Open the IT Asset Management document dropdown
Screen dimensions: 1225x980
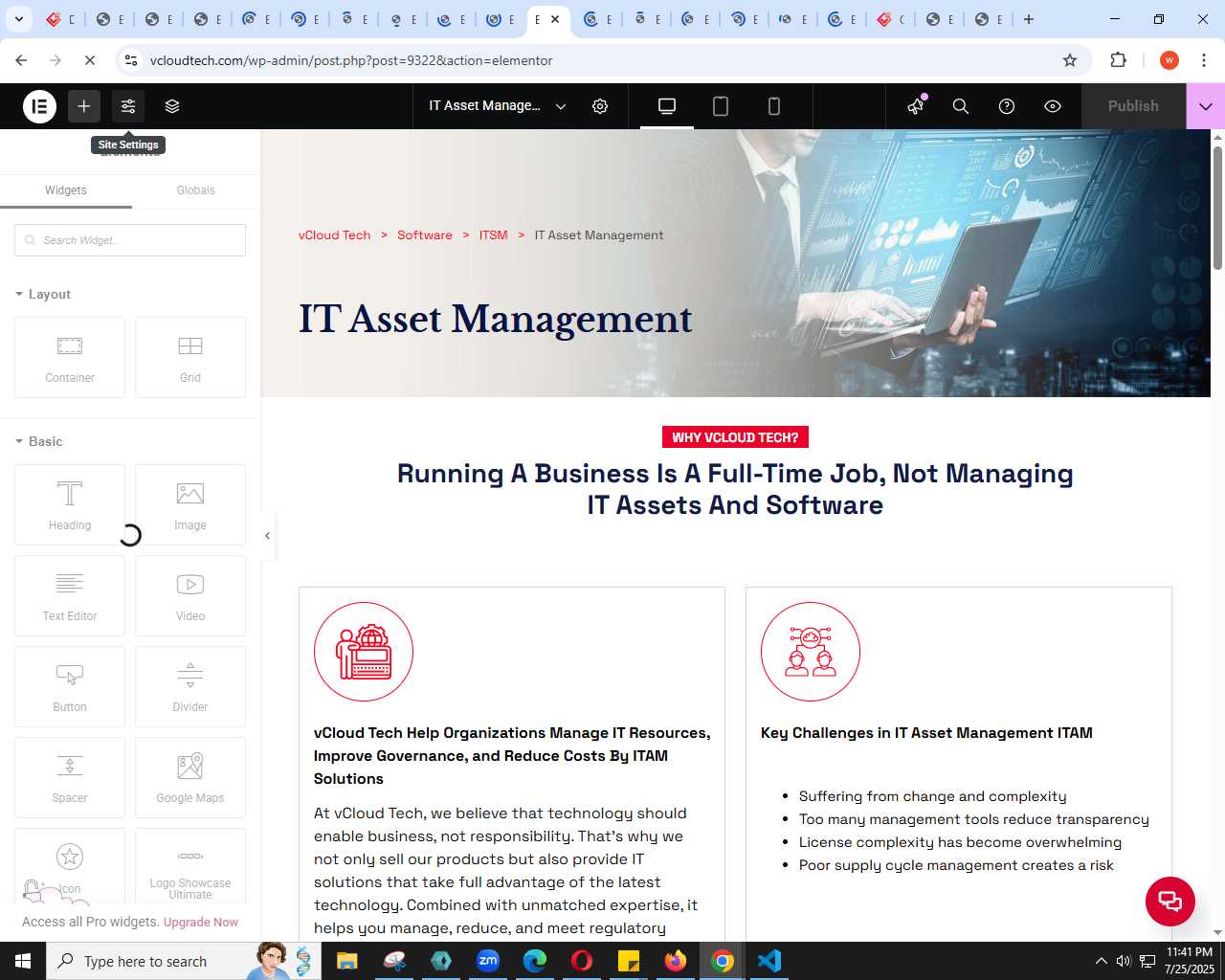[498, 106]
